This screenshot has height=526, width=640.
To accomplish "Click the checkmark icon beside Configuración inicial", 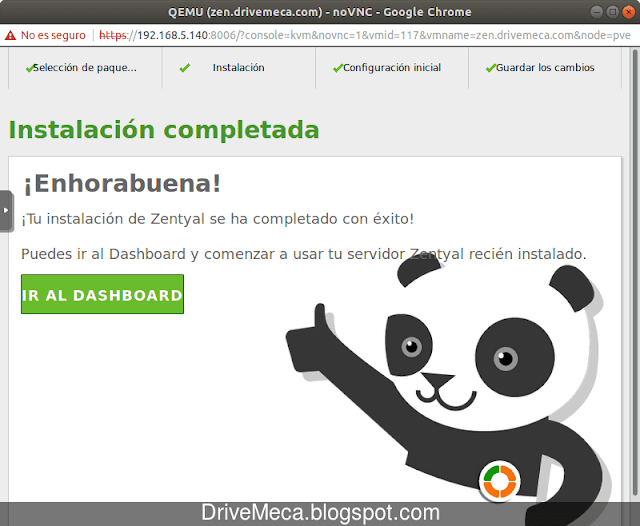I will point(338,68).
